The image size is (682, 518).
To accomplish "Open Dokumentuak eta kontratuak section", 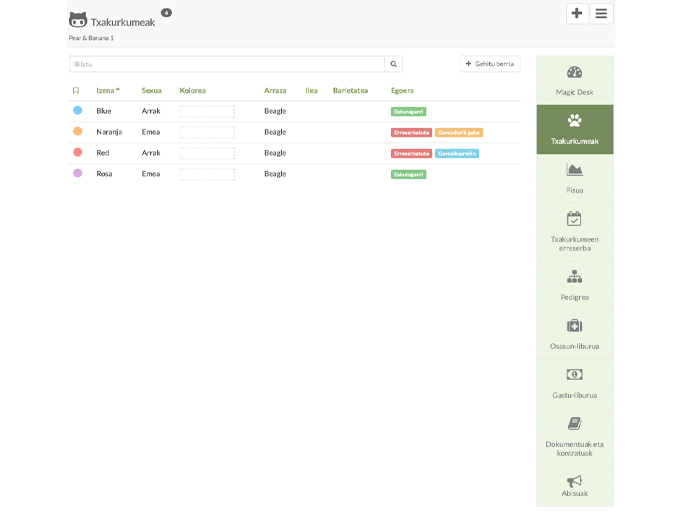I will pyautogui.click(x=575, y=437).
